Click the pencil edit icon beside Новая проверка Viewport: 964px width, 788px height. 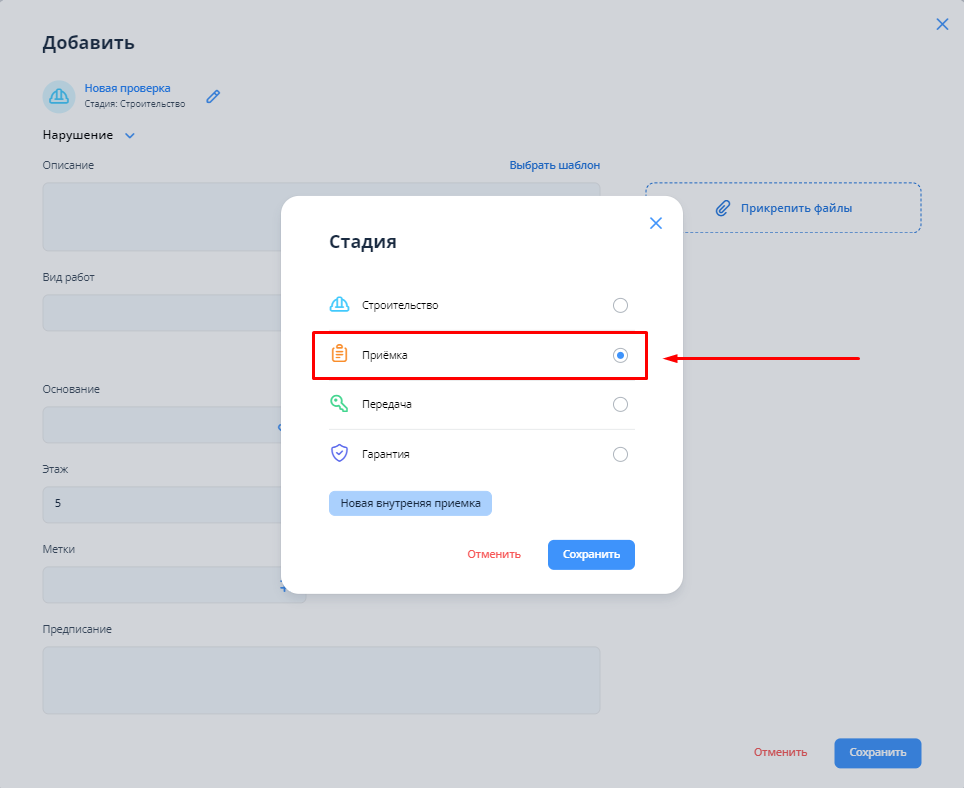[x=213, y=97]
